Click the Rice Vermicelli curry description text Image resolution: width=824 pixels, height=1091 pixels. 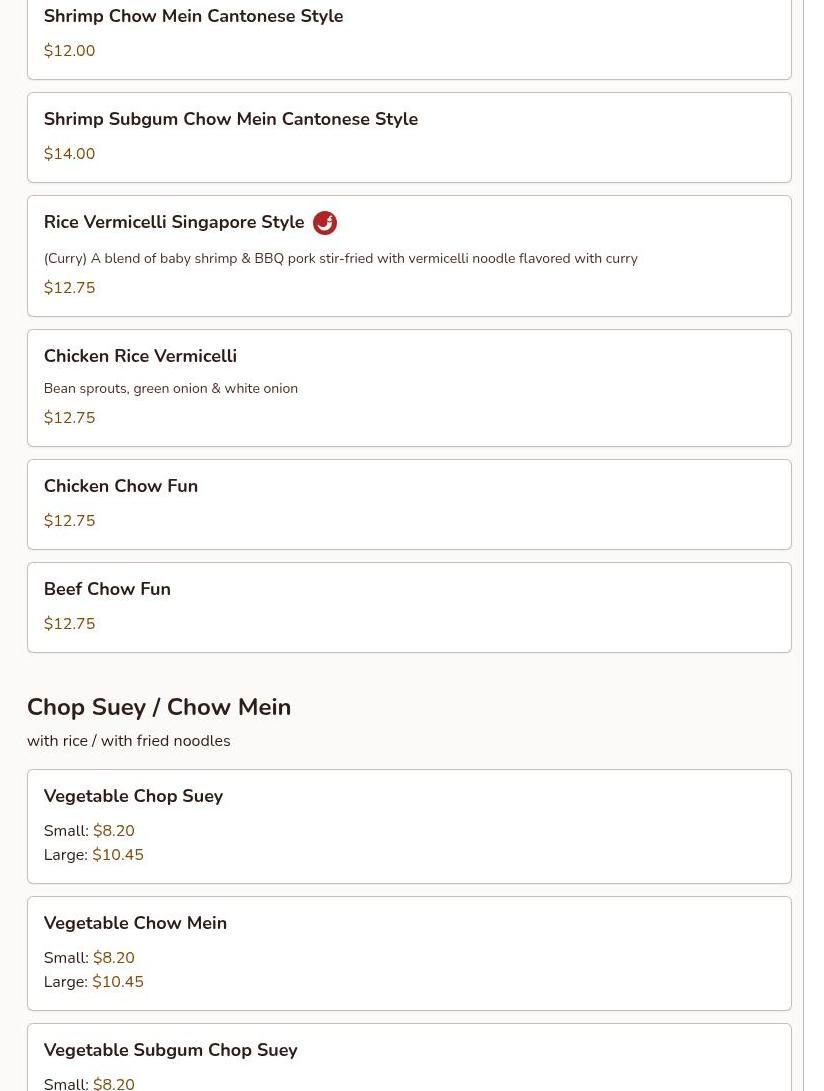[341, 258]
